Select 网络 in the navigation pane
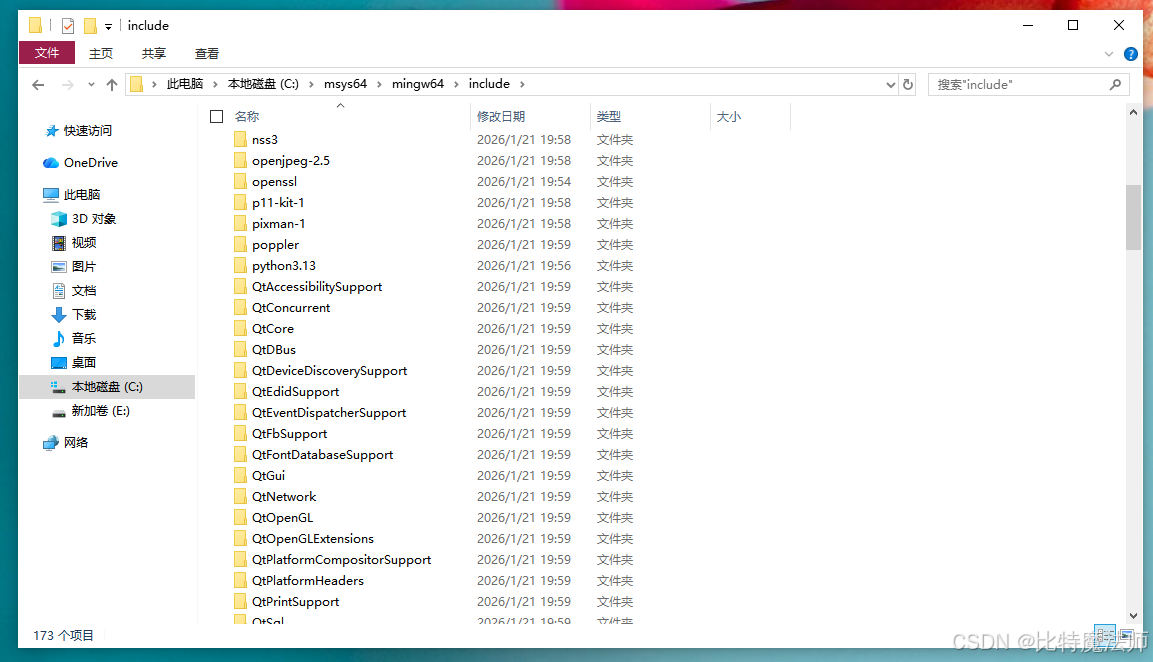Screen dimensions: 1153x662 click(x=76, y=442)
